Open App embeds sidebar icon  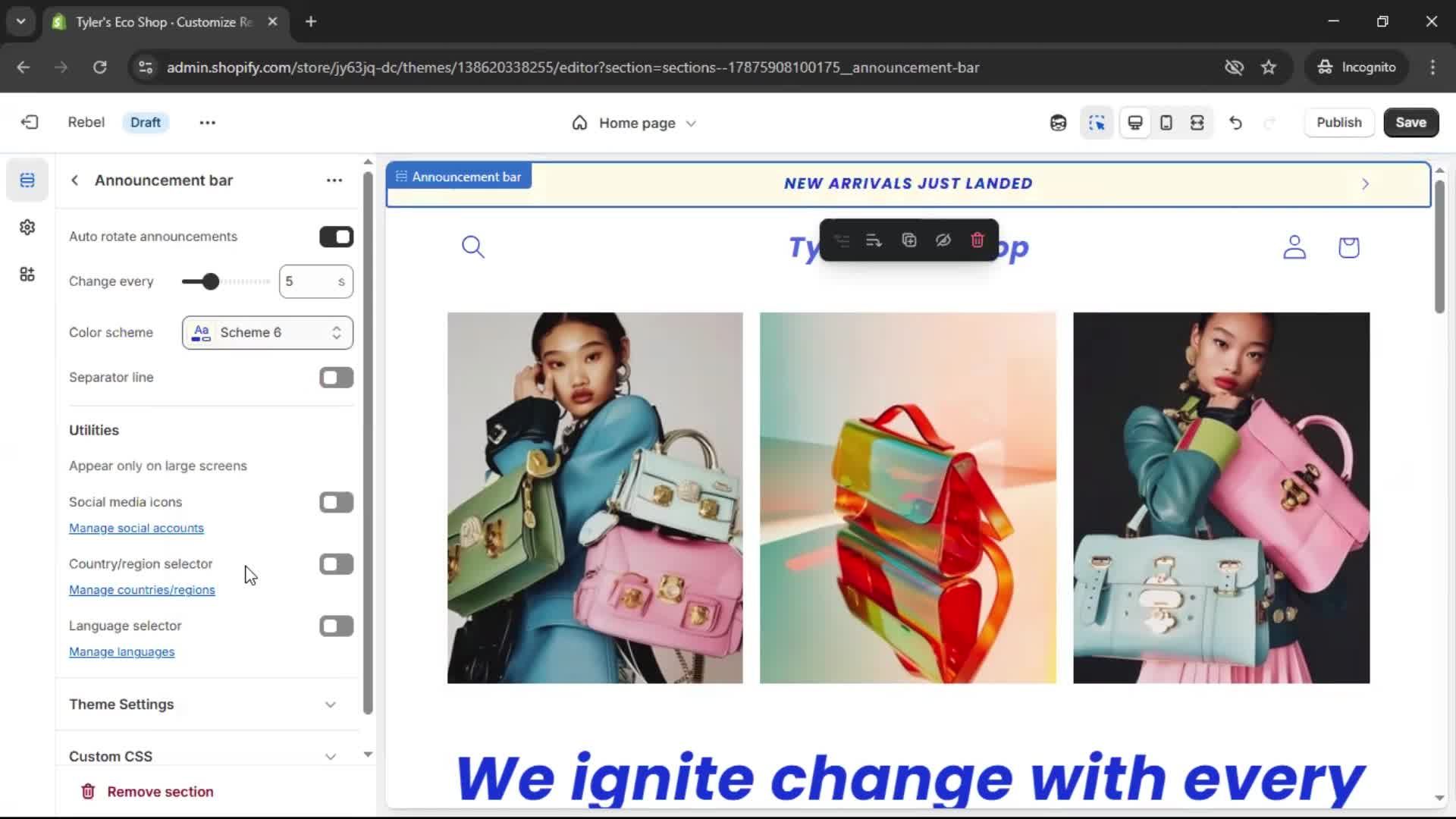(27, 275)
